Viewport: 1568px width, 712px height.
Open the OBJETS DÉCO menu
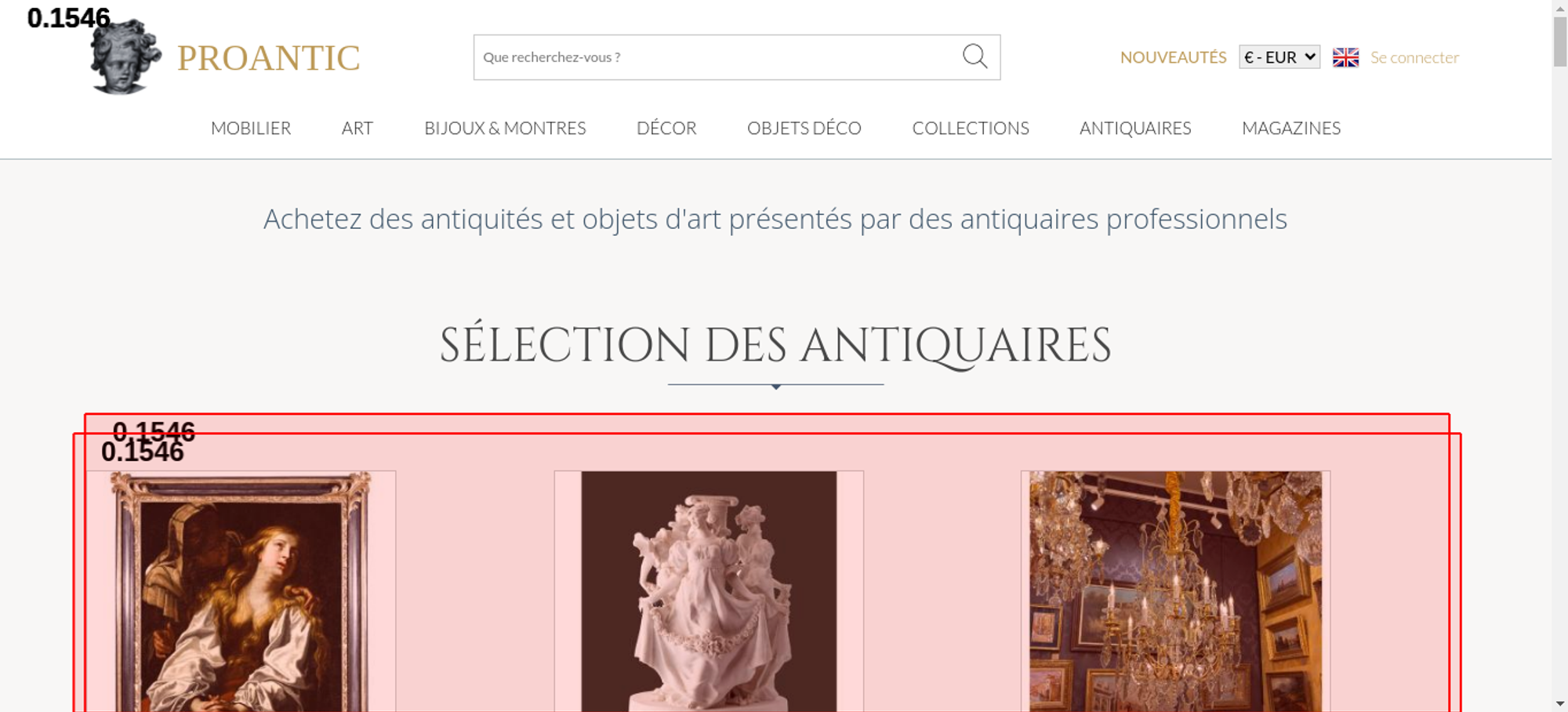(804, 128)
